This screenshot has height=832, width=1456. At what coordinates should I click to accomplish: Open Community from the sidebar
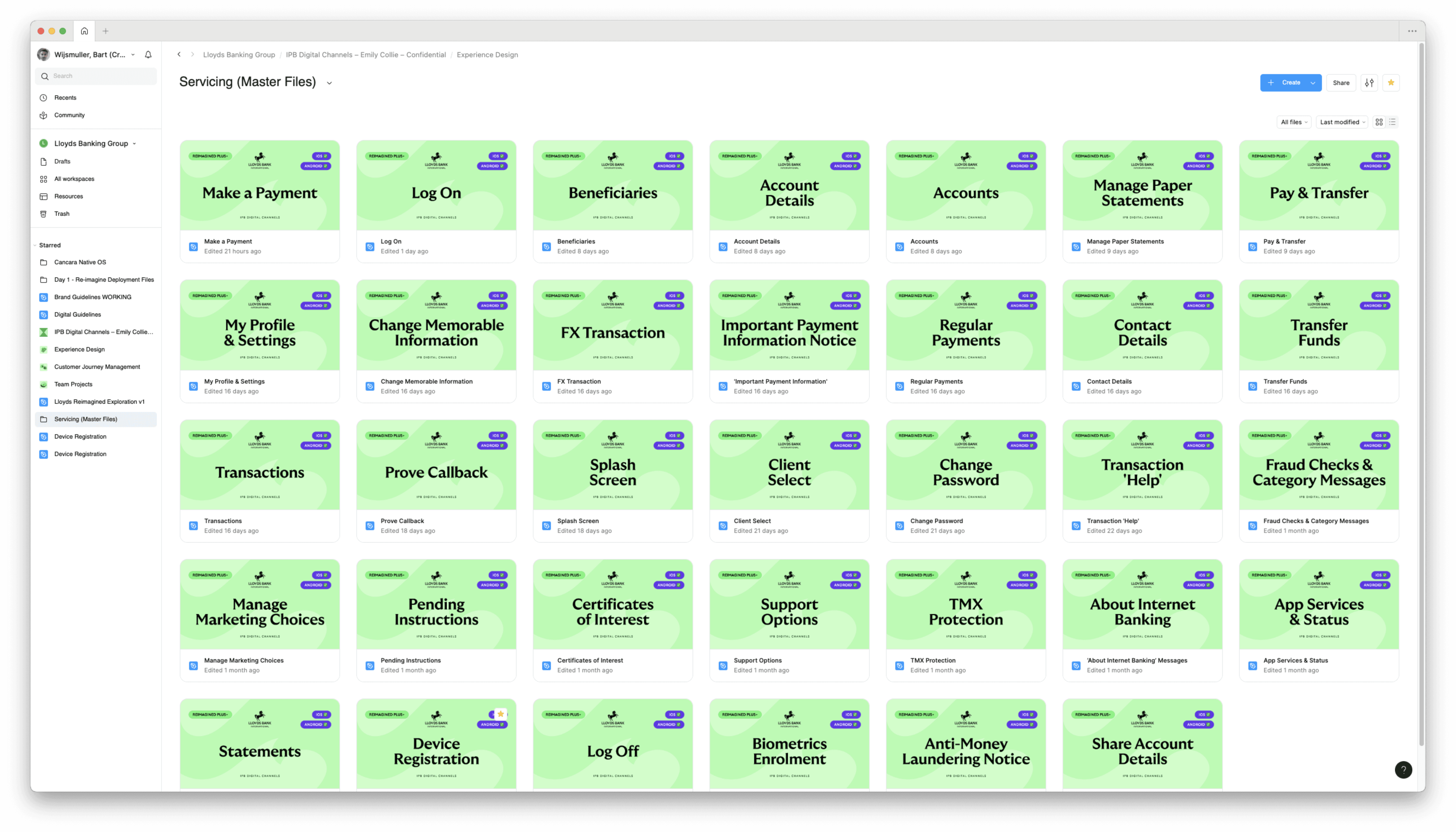(69, 115)
